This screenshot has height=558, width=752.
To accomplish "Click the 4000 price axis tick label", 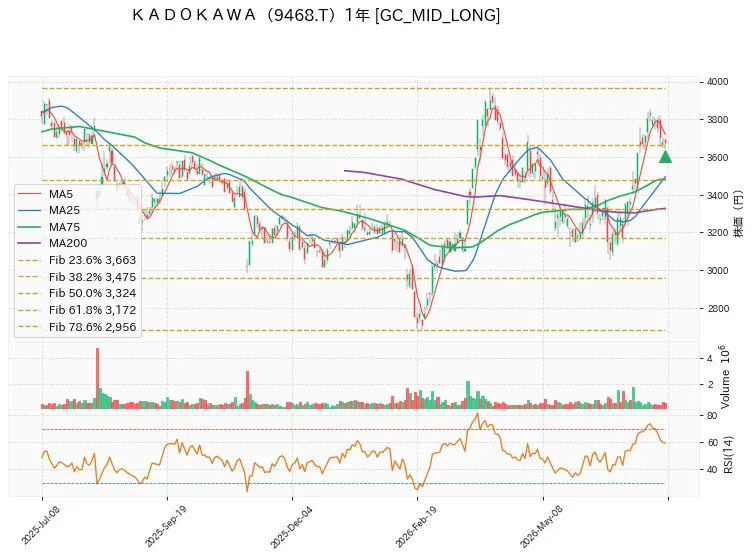I will point(717,82).
